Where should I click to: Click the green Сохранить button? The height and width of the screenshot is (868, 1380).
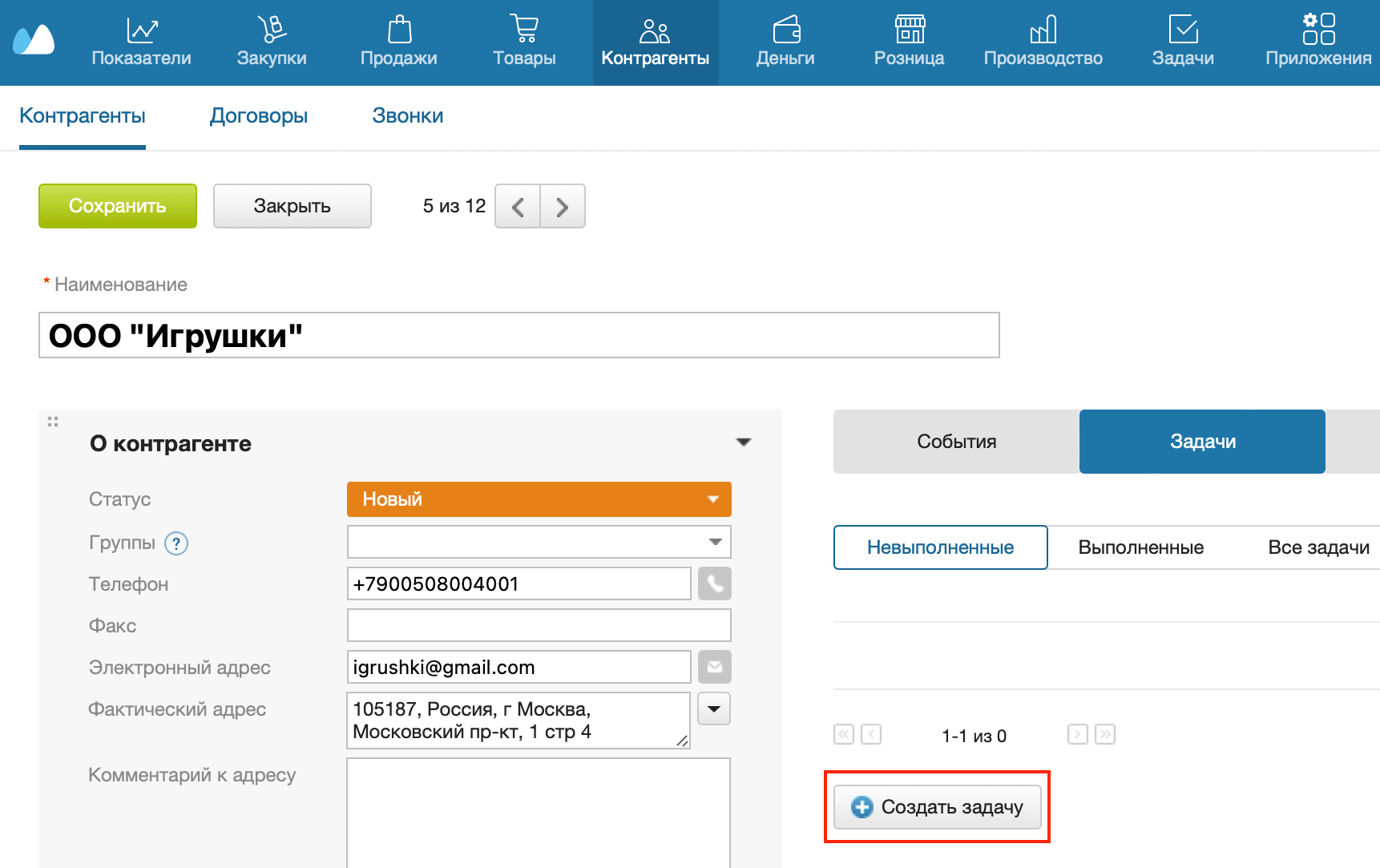coord(118,206)
